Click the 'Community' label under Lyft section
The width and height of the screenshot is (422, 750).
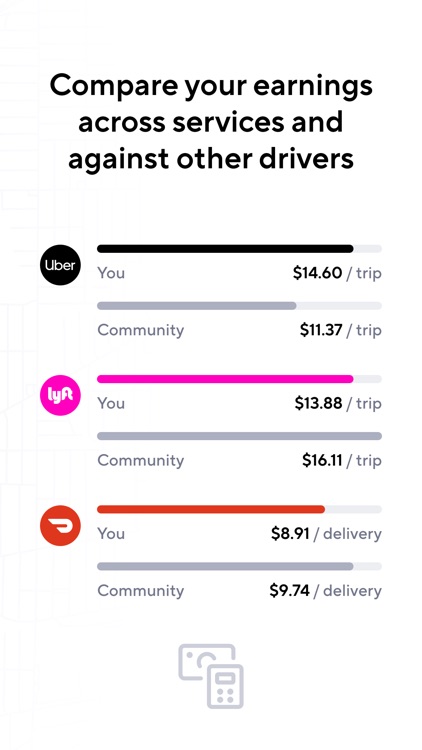coord(141,461)
